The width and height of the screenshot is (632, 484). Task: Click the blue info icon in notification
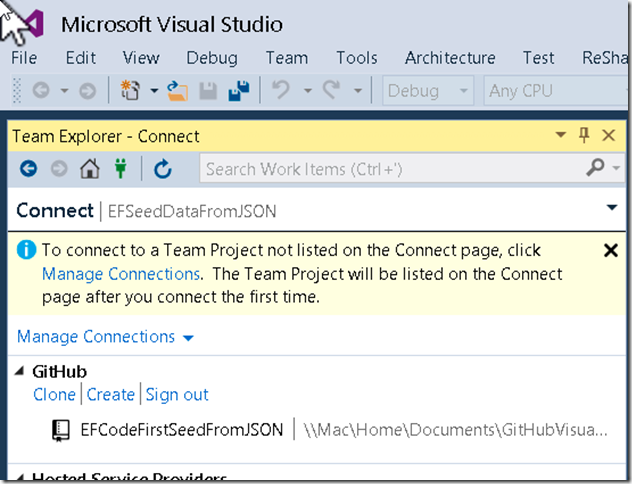pyautogui.click(x=27, y=250)
